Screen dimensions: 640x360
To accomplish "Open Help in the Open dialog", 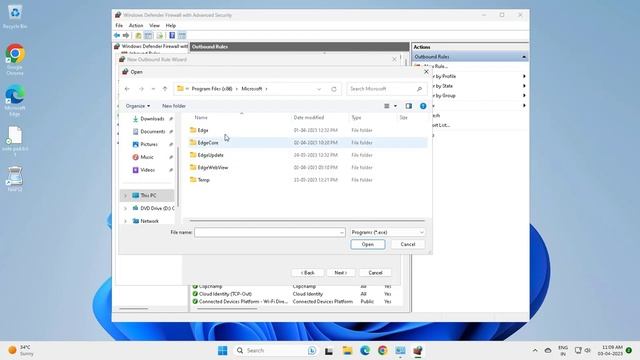I will (x=423, y=106).
